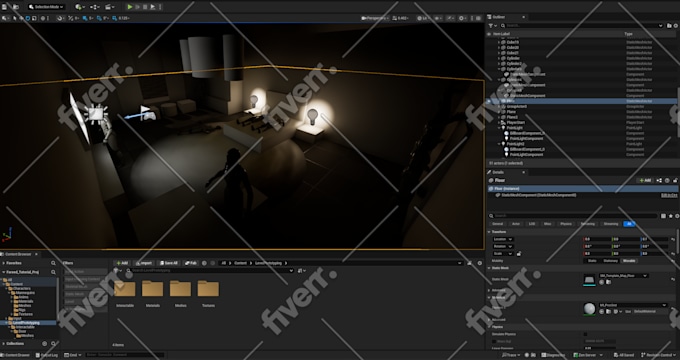Open the Output Log
Viewport: 680px width, 360px height.
46,355
